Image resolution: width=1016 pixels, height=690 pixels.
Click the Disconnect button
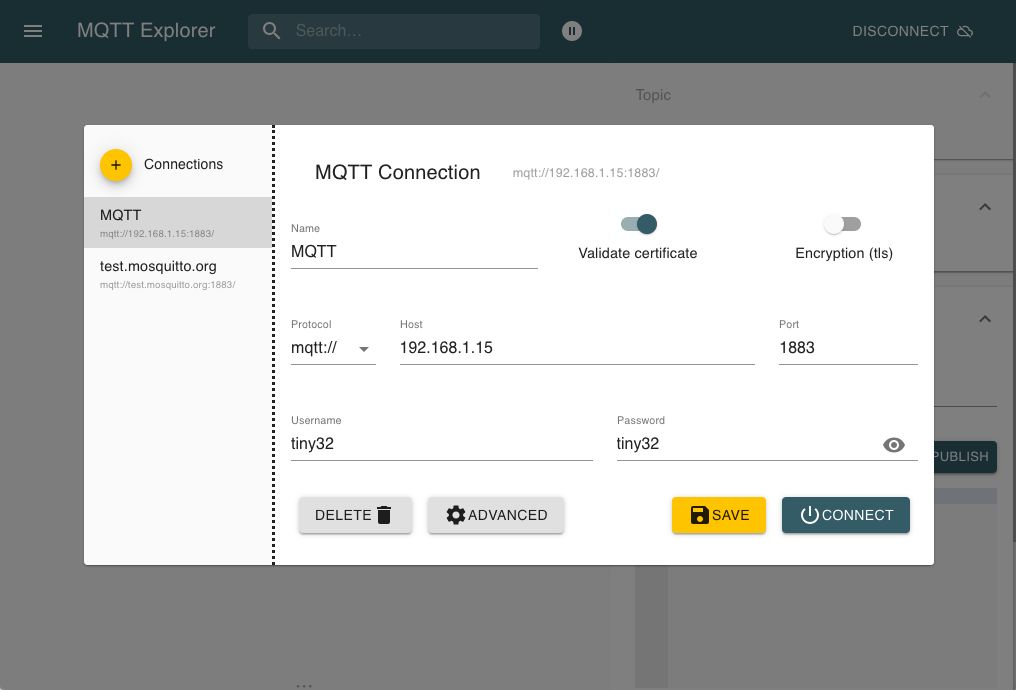912,31
